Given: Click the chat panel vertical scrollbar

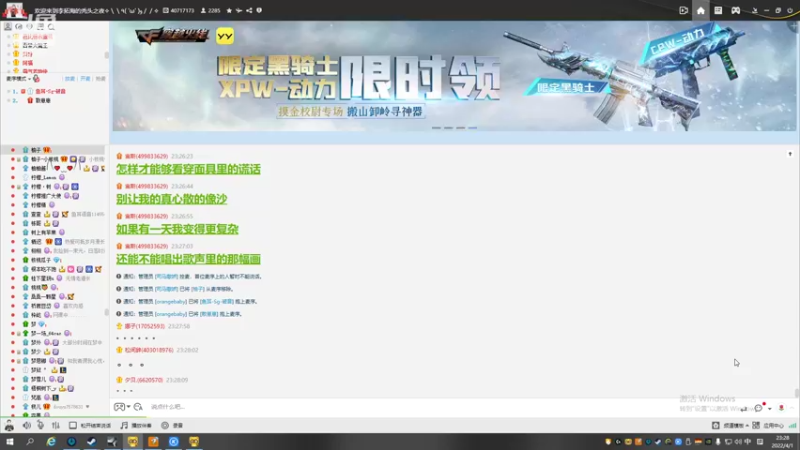Looking at the screenshot, I should 797,393.
